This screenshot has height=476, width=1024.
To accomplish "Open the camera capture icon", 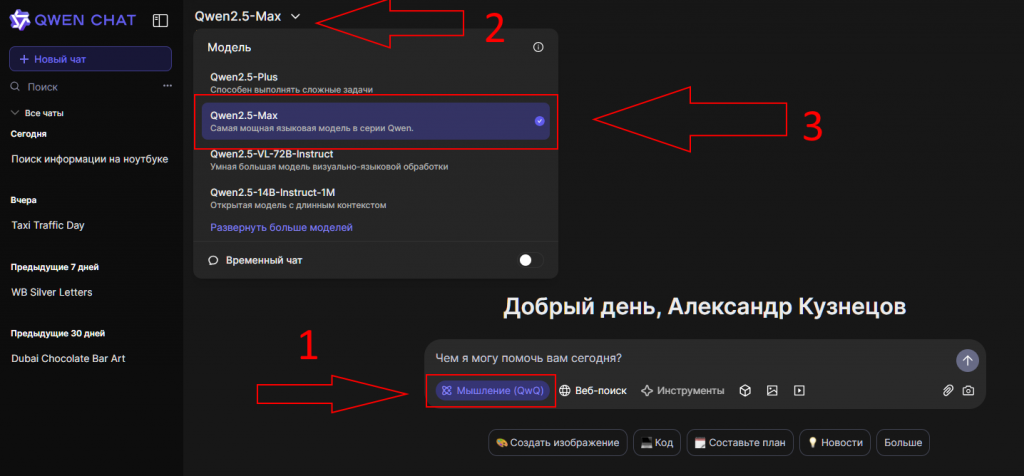I will pos(968,390).
